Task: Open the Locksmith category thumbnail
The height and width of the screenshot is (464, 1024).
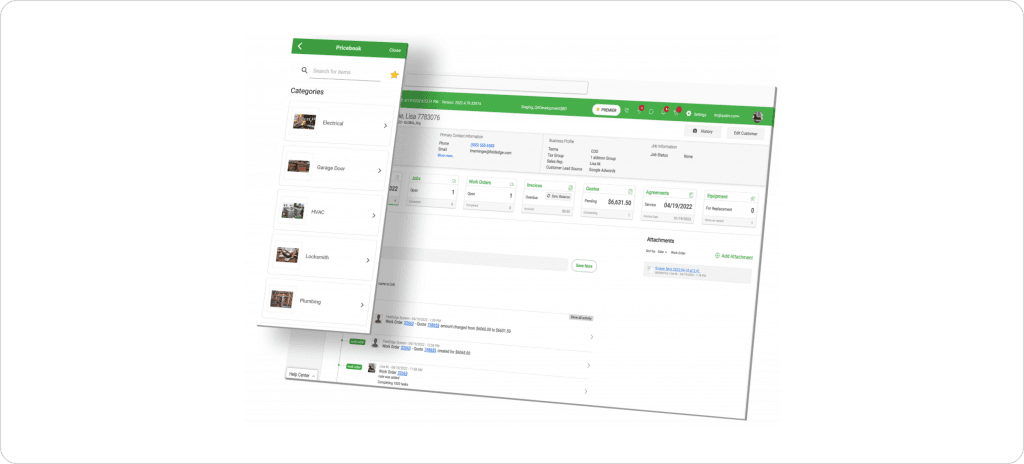Action: (287, 255)
